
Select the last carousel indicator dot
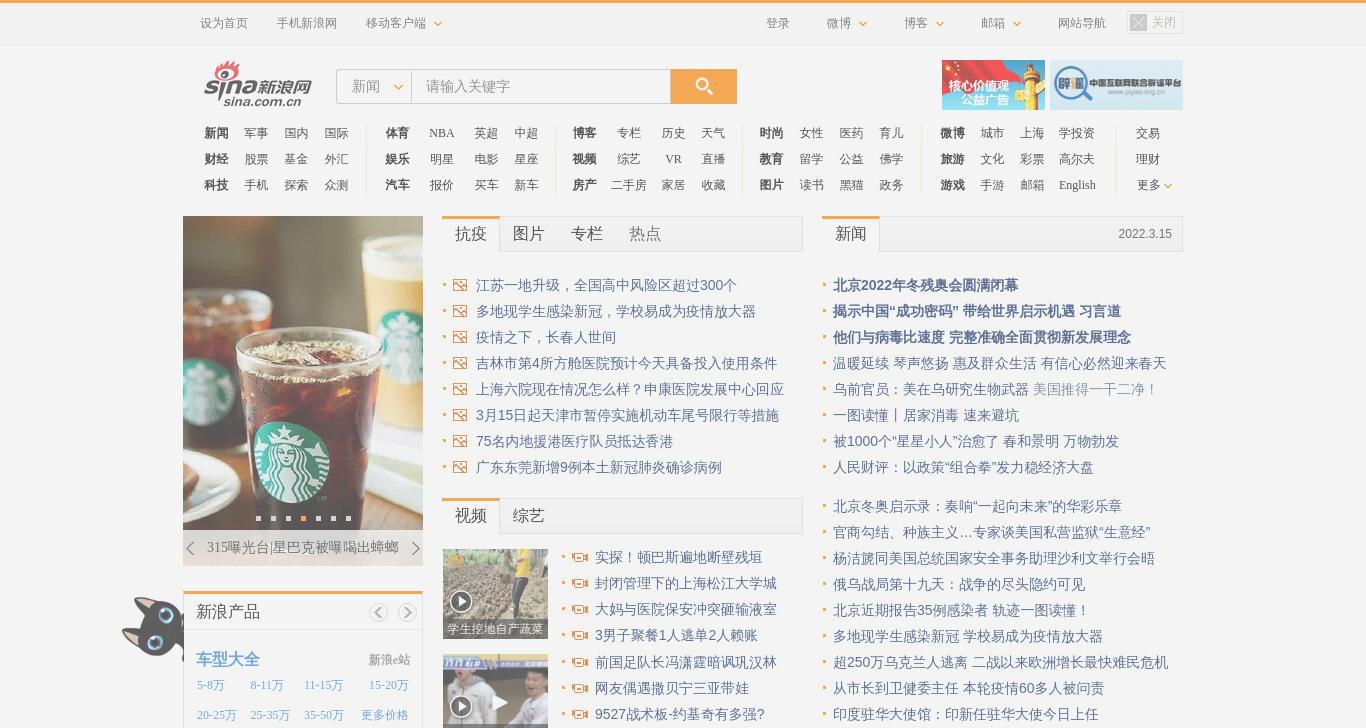[348, 518]
